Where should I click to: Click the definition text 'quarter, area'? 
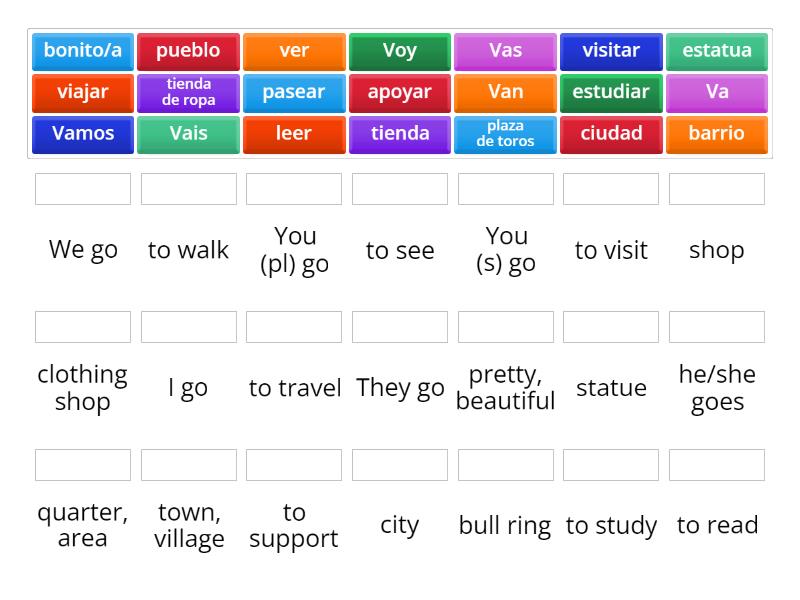coord(83,524)
